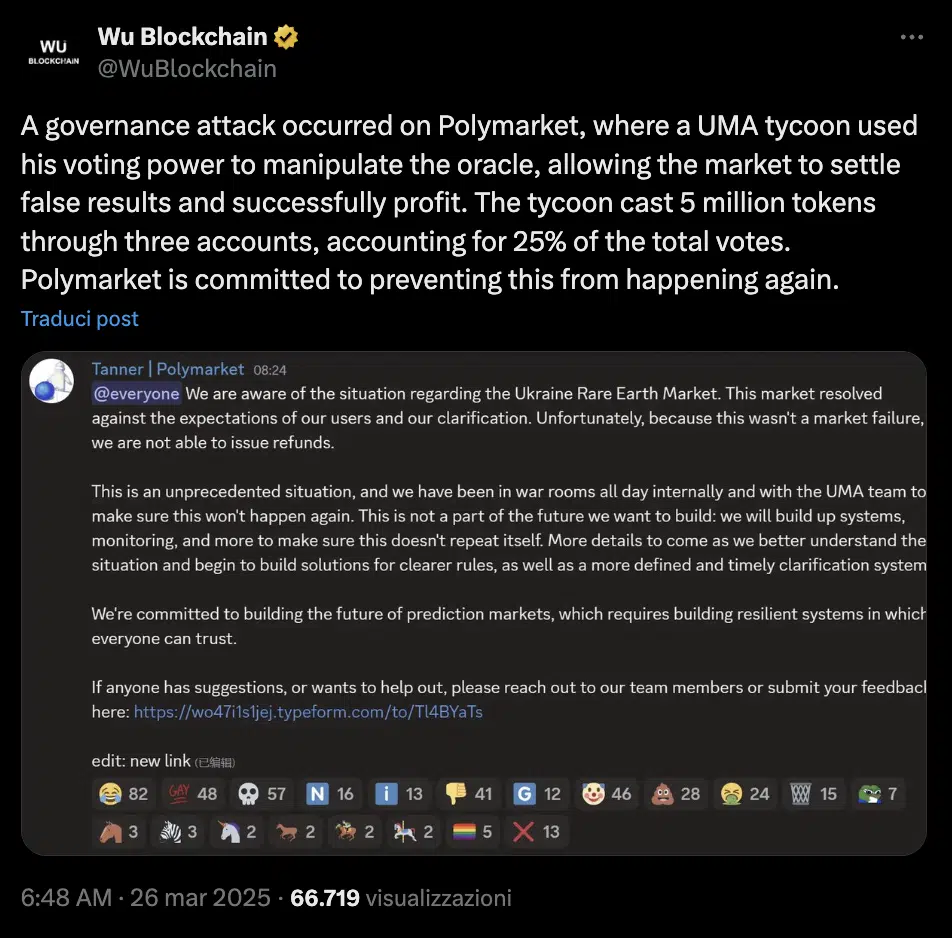Click the gold verified badge
The height and width of the screenshot is (938, 952).
pyautogui.click(x=287, y=38)
